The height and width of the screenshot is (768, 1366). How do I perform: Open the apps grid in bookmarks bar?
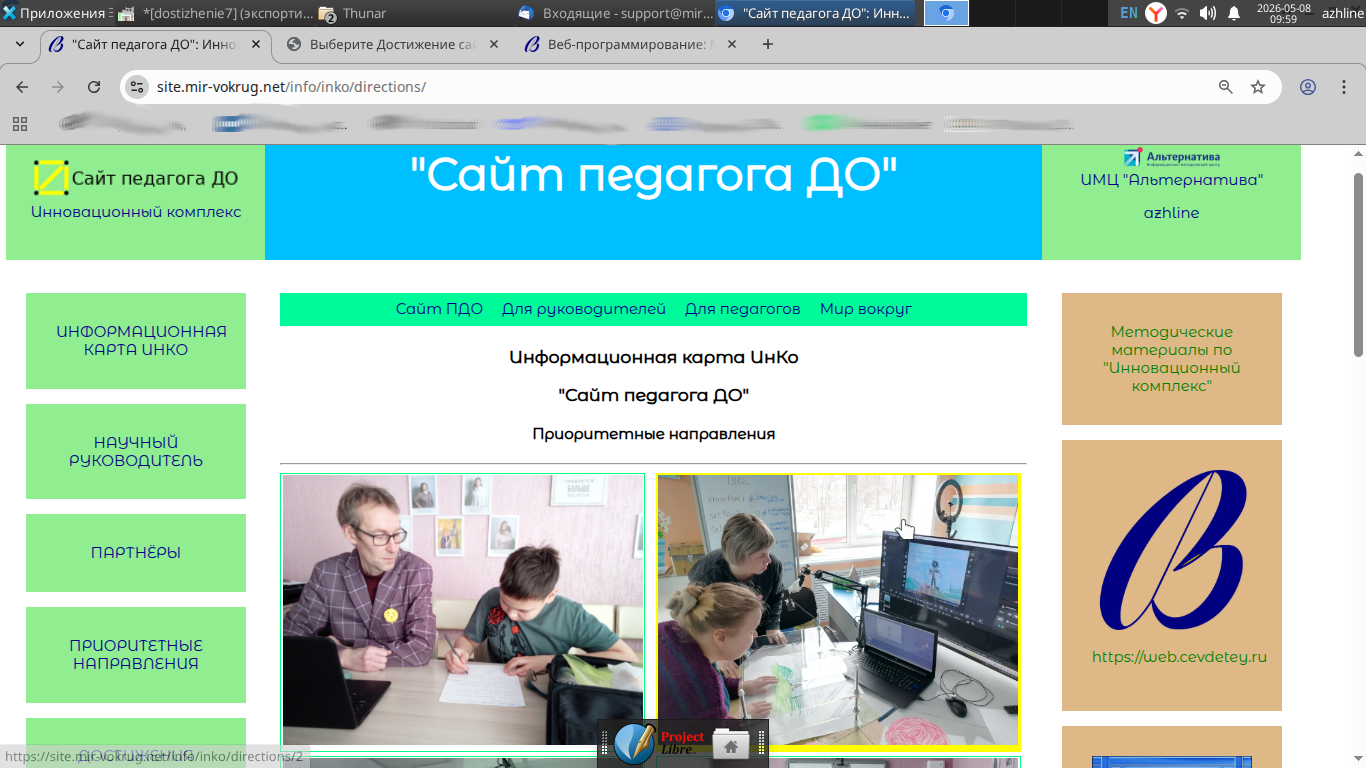pyautogui.click(x=20, y=124)
